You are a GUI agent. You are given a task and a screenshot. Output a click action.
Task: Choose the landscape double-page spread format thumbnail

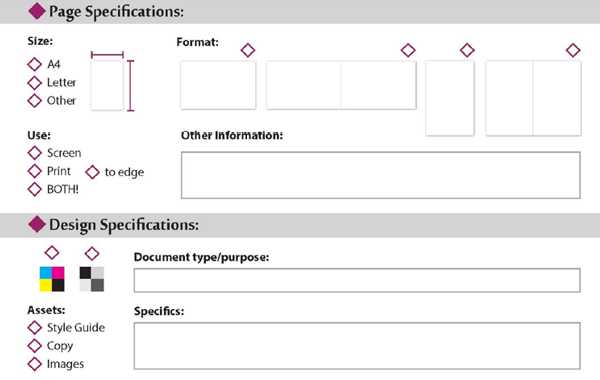(341, 85)
